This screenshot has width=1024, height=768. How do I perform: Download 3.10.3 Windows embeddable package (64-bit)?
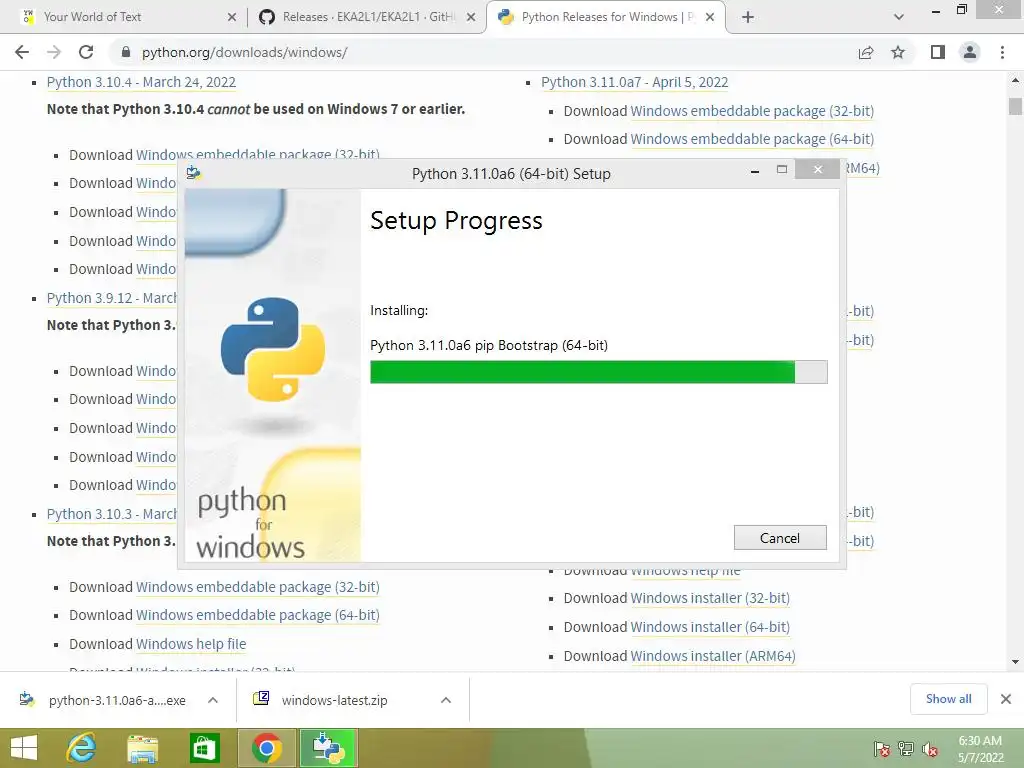(x=257, y=615)
